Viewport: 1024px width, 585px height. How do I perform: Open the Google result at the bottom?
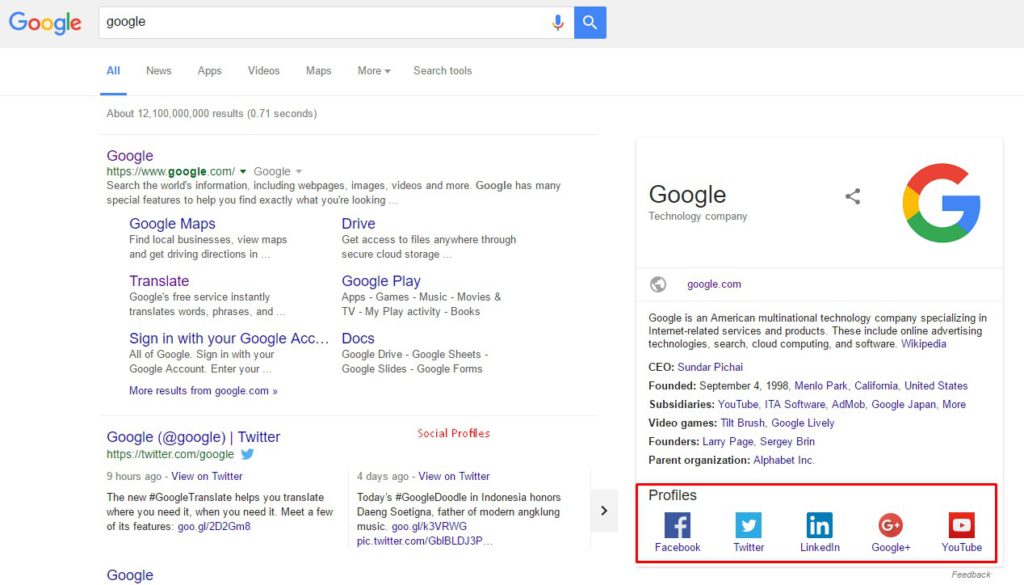tap(130, 575)
